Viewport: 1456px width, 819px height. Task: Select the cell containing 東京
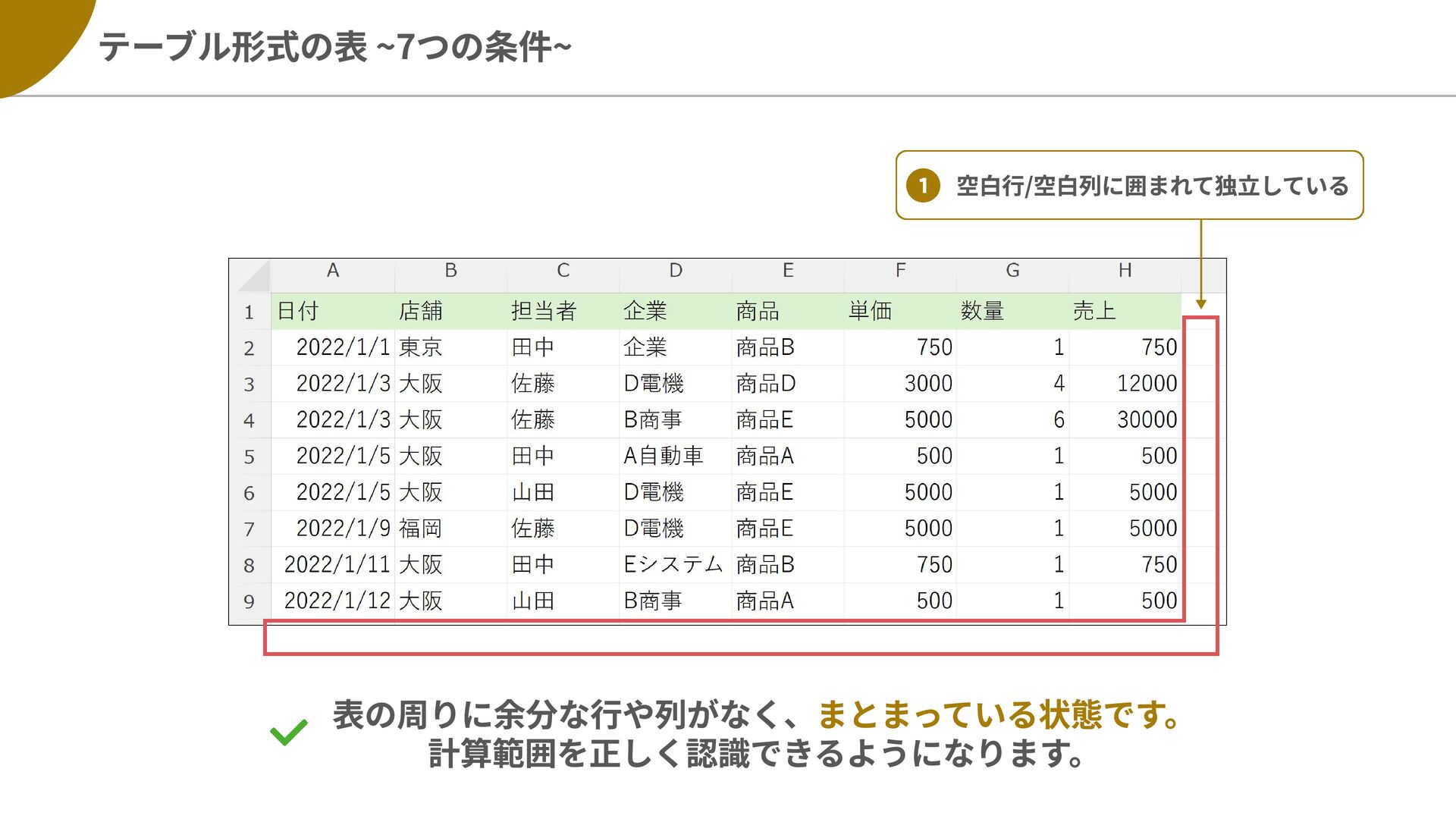point(450,347)
